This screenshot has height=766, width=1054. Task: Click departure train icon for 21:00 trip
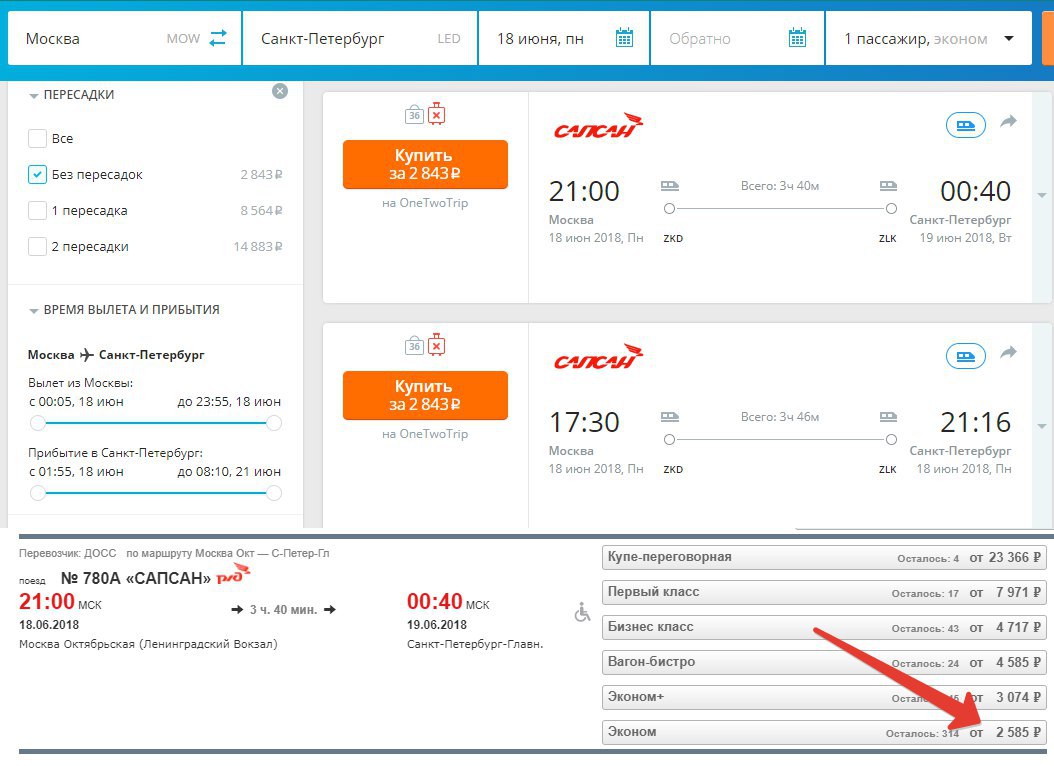point(670,185)
